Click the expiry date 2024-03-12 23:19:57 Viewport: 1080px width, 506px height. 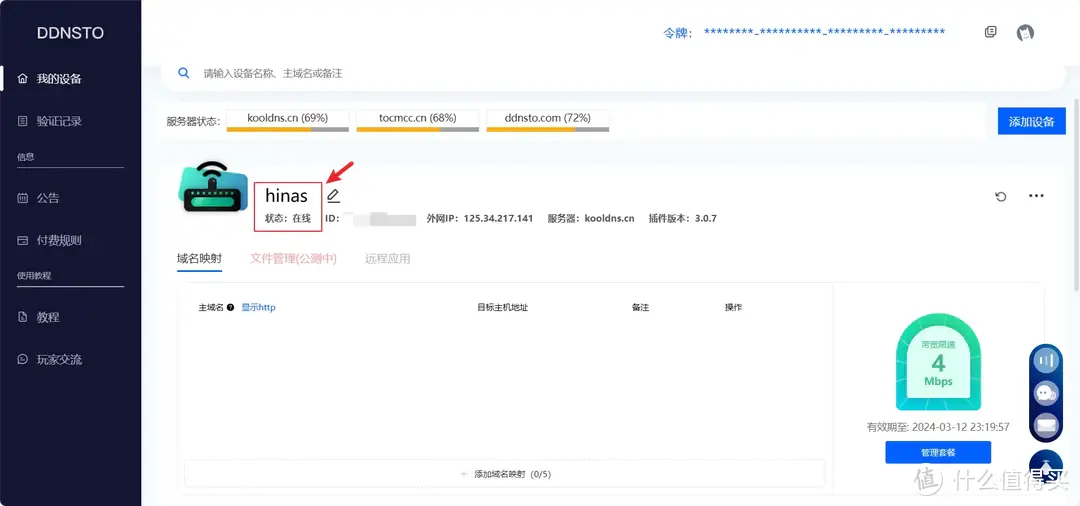[x=960, y=427]
